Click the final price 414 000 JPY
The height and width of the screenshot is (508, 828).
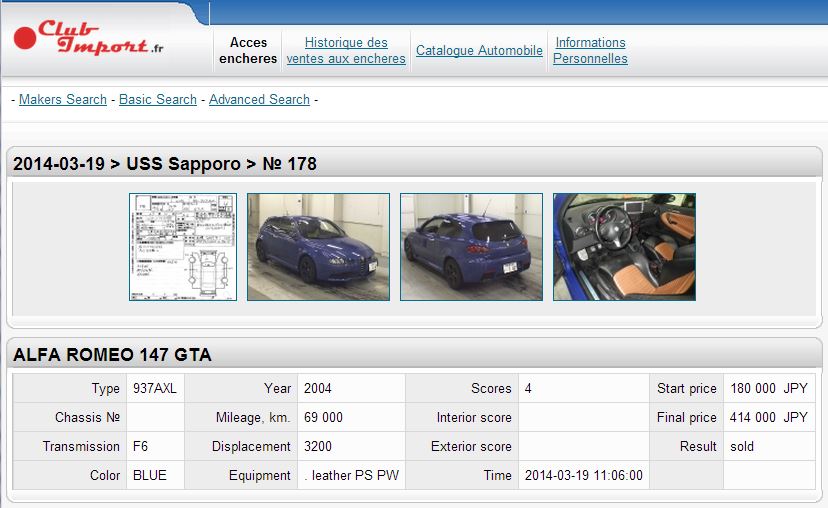click(768, 418)
